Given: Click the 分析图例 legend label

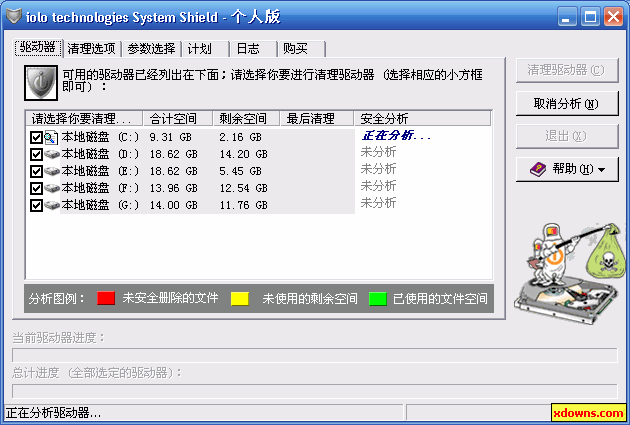Looking at the screenshot, I should pos(57,299).
